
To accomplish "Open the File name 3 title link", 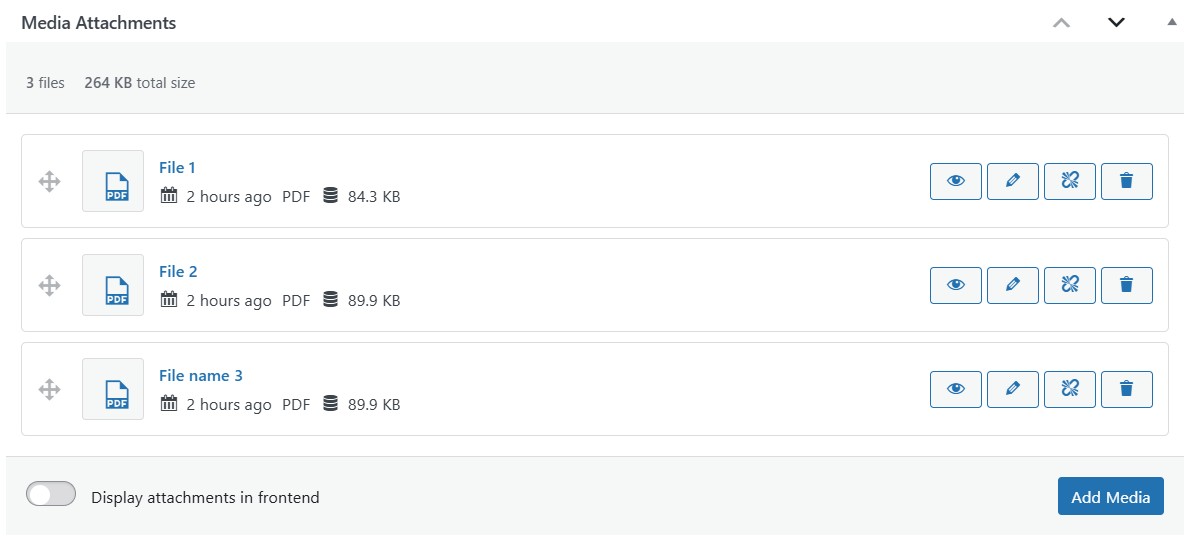I will point(201,375).
